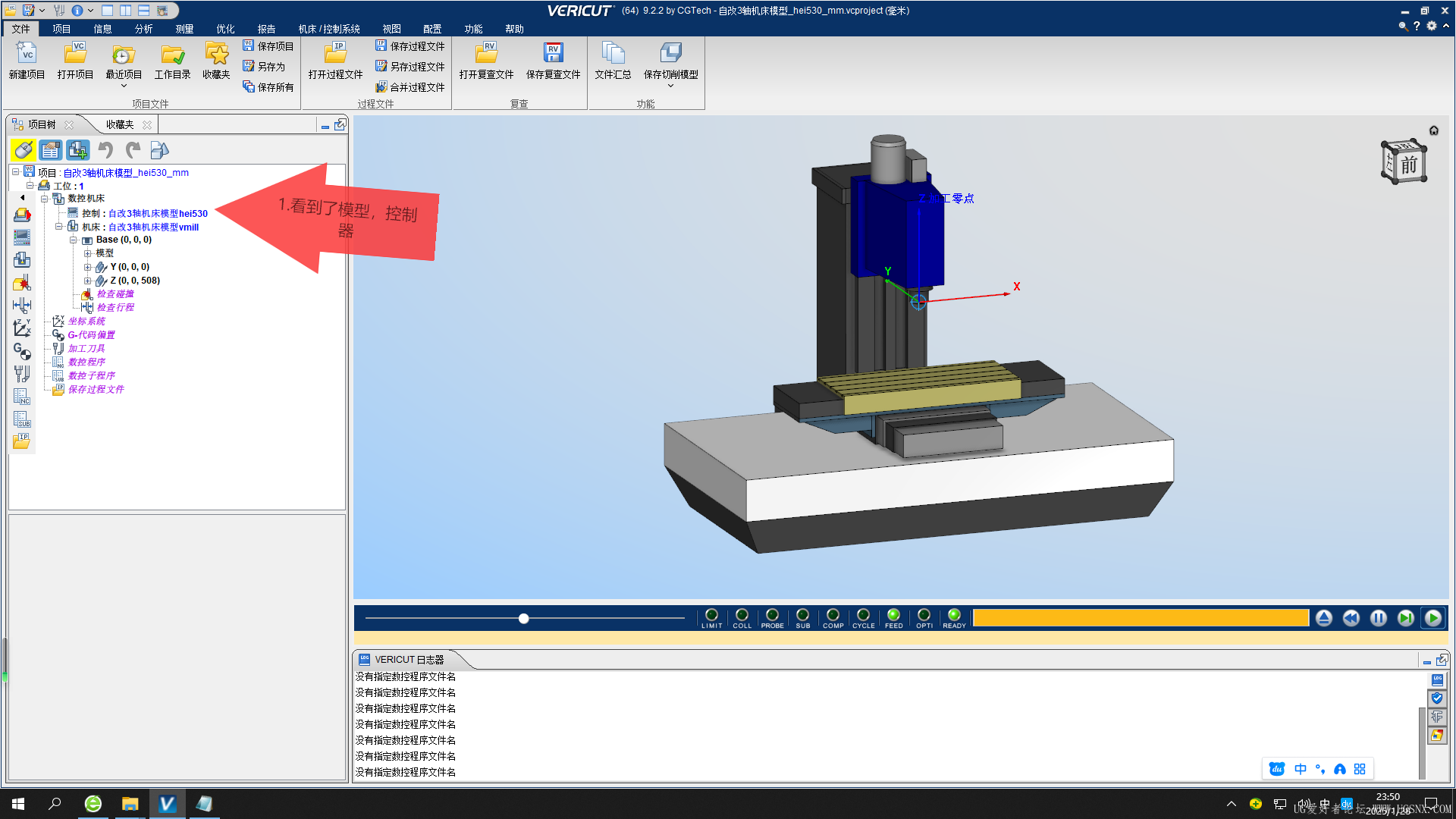Toggle the COLL status light

tap(742, 615)
